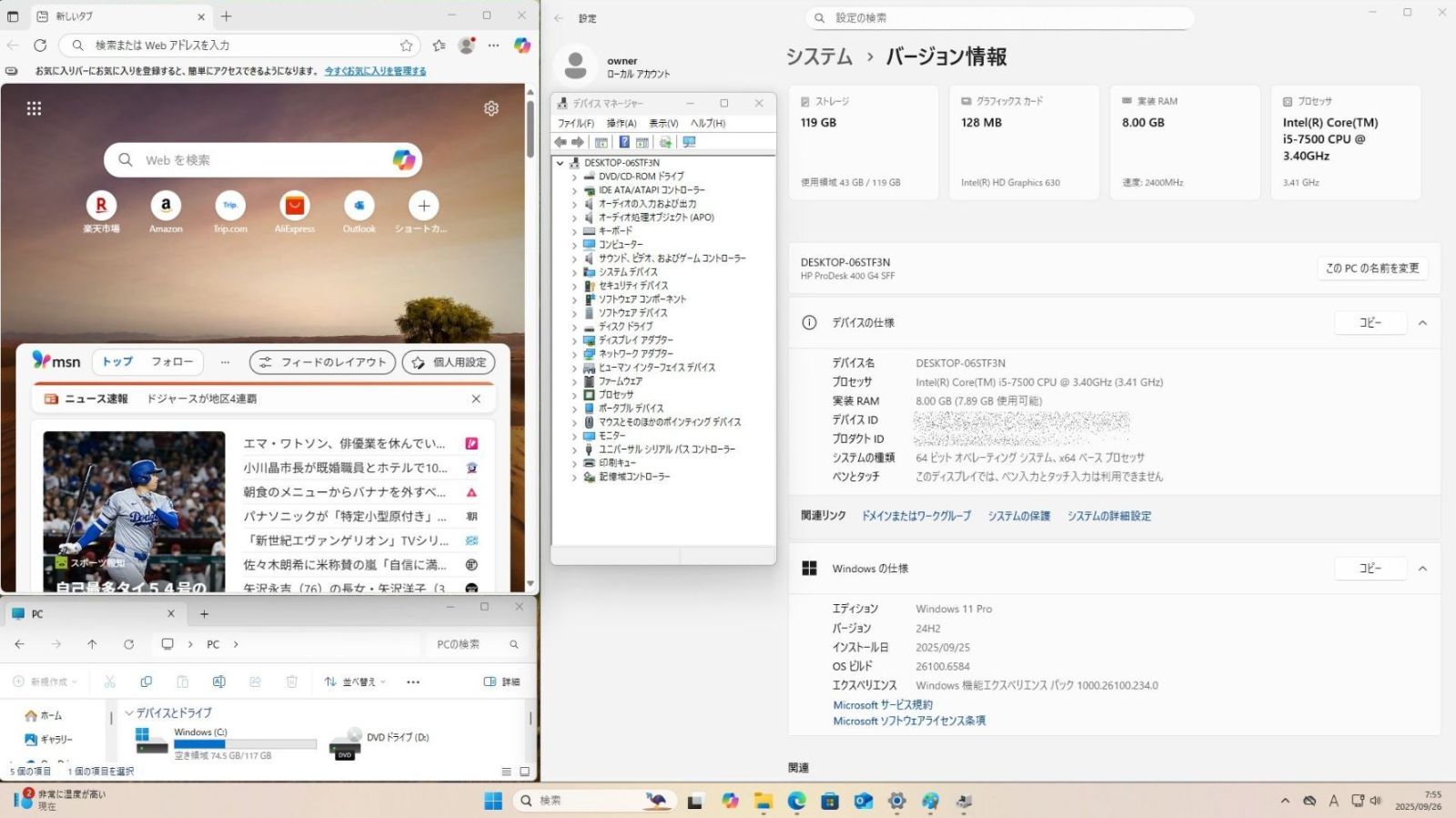1456x818 pixels.
Task: Expand the ディスプレイ アダプター tree node
Action: (574, 340)
